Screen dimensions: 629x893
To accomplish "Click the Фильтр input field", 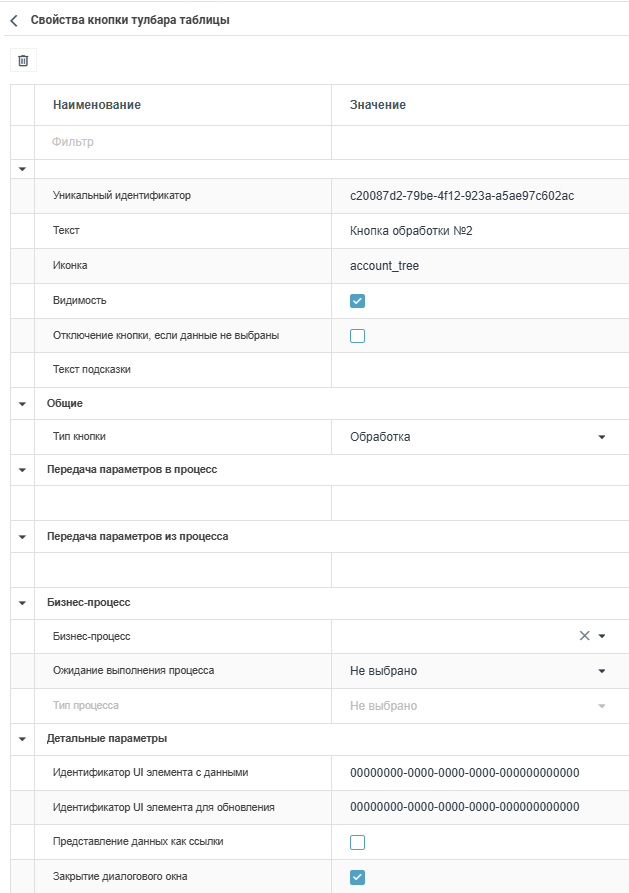I will pyautogui.click(x=180, y=142).
